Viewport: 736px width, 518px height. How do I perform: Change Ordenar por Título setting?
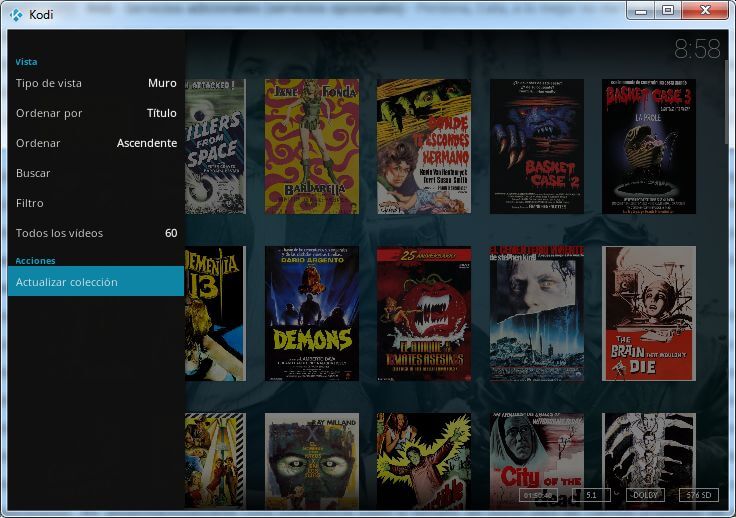(x=96, y=113)
